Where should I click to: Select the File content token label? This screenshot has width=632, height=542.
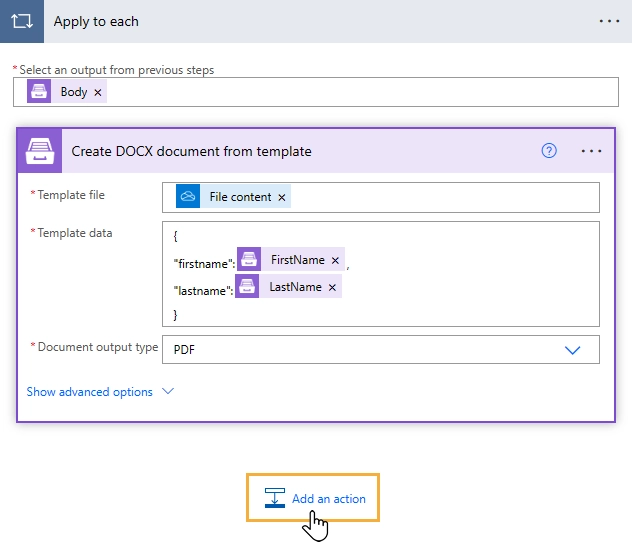(240, 197)
